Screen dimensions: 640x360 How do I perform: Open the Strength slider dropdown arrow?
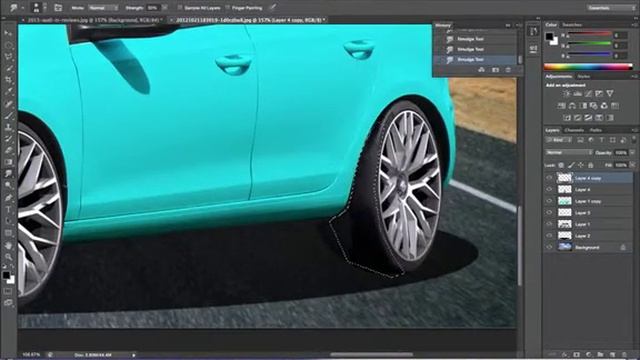[165, 8]
